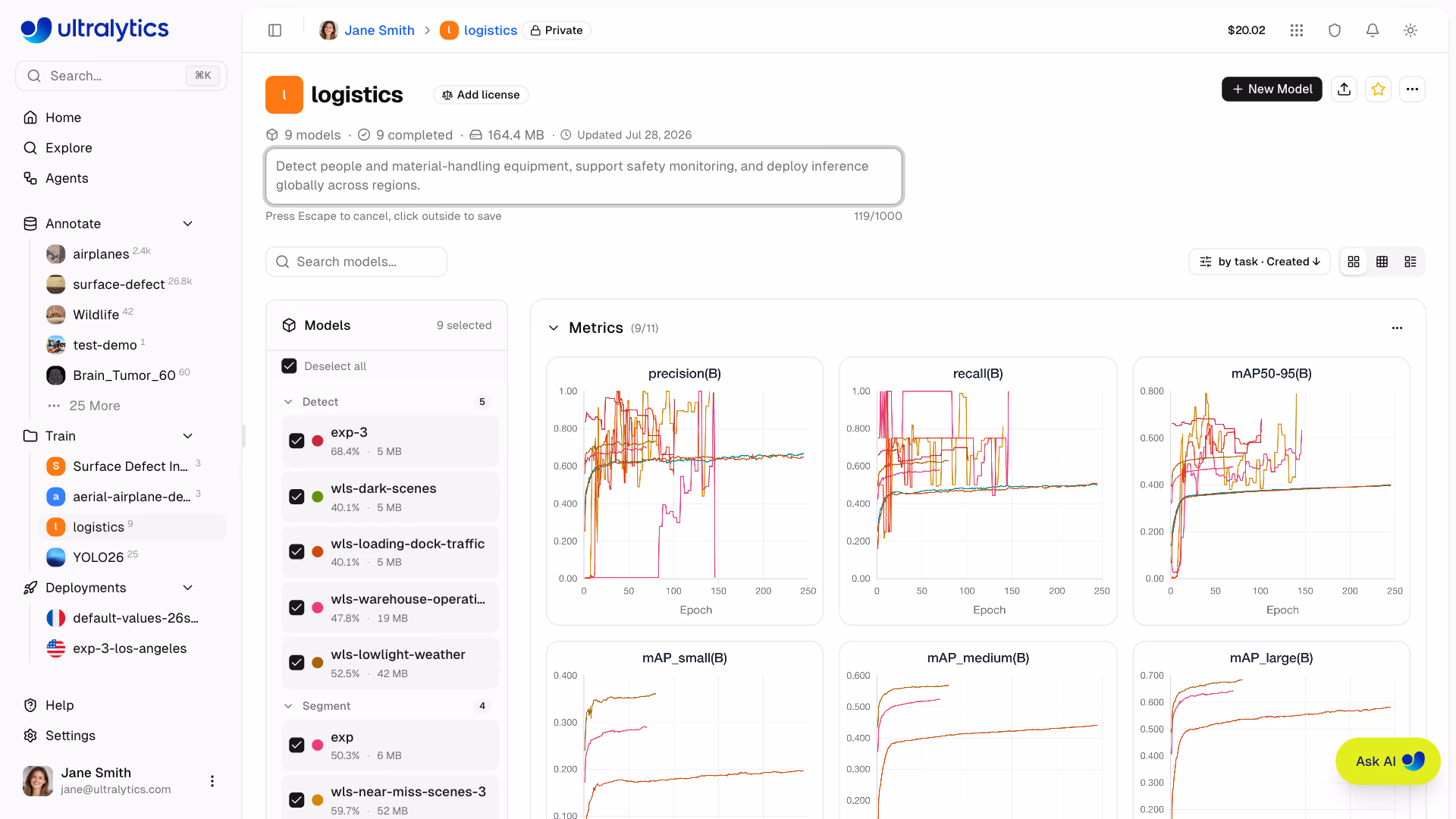
Task: Switch theme with sun icon
Action: point(1410,30)
